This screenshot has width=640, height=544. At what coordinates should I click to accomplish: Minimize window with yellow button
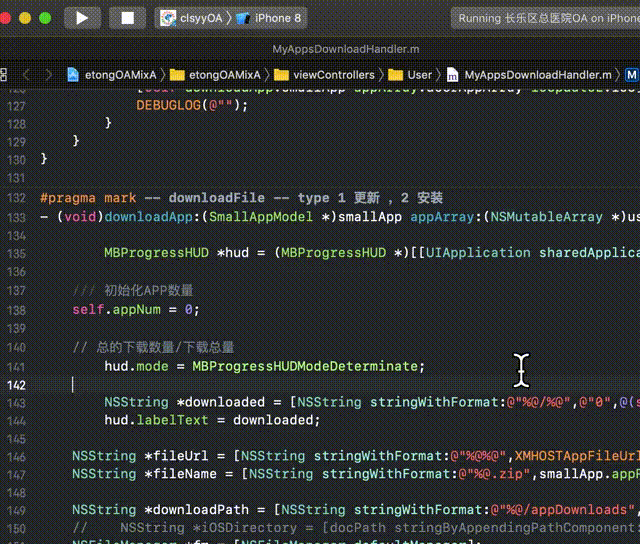[25, 18]
